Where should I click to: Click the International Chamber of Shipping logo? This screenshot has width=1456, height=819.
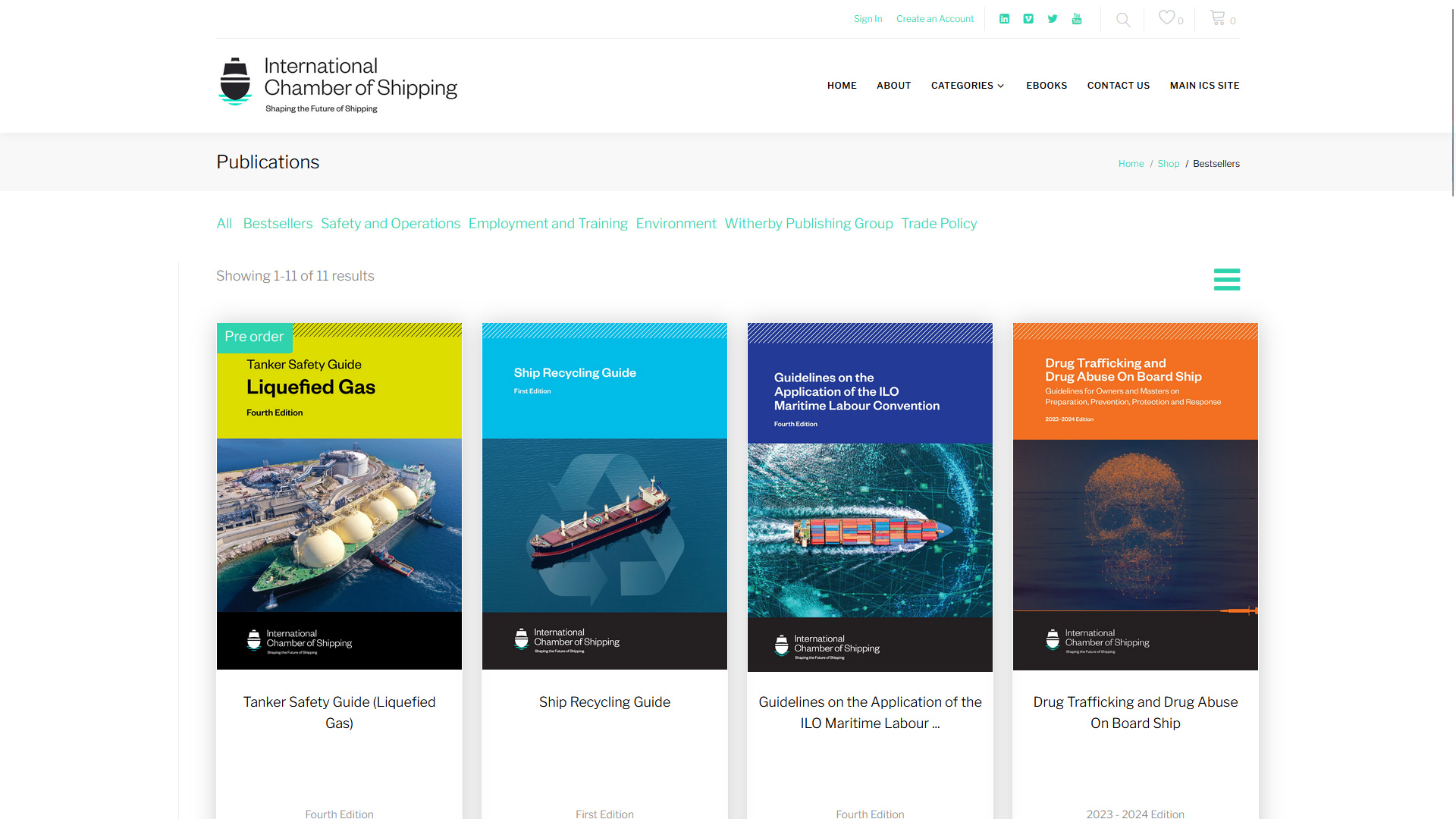pos(338,86)
